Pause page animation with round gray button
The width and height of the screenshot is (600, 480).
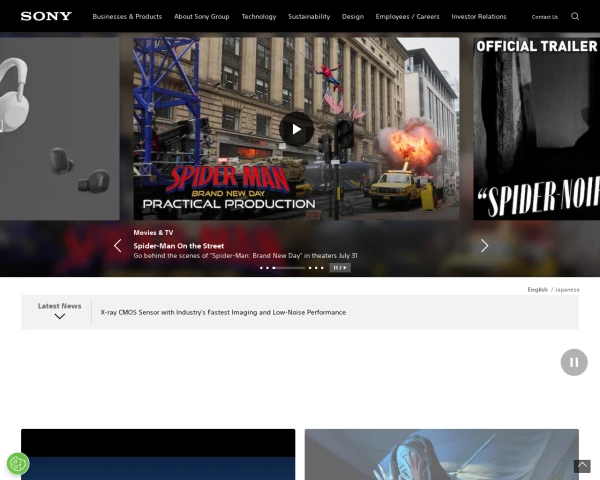[574, 362]
